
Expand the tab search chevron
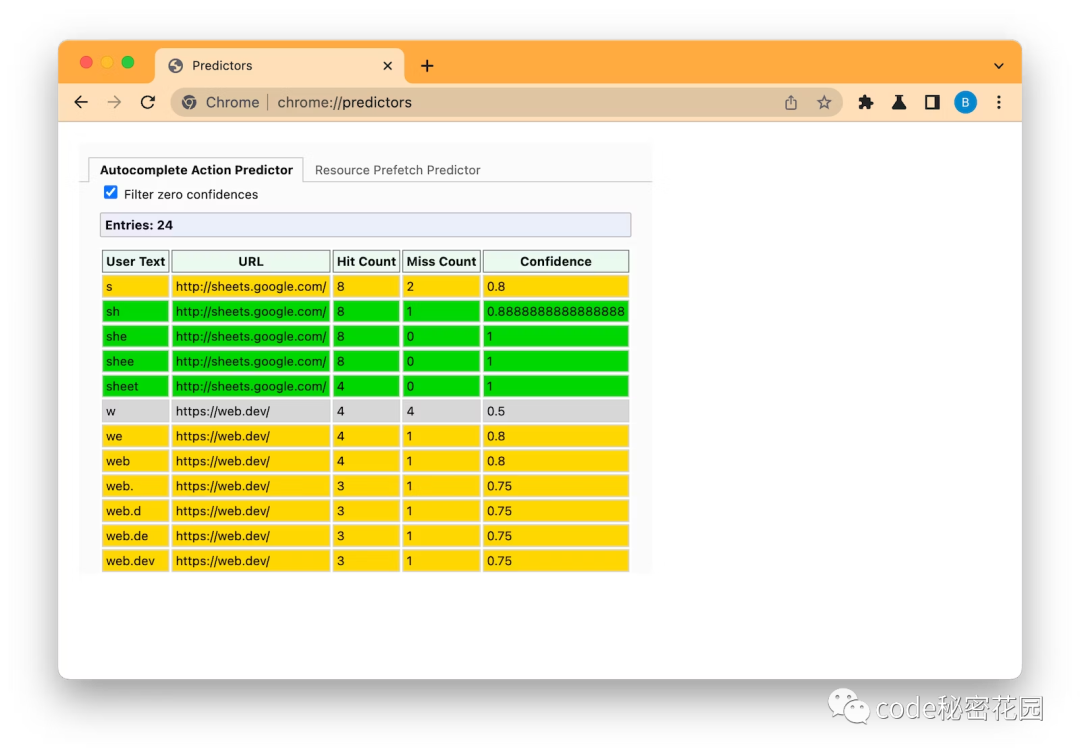(998, 66)
